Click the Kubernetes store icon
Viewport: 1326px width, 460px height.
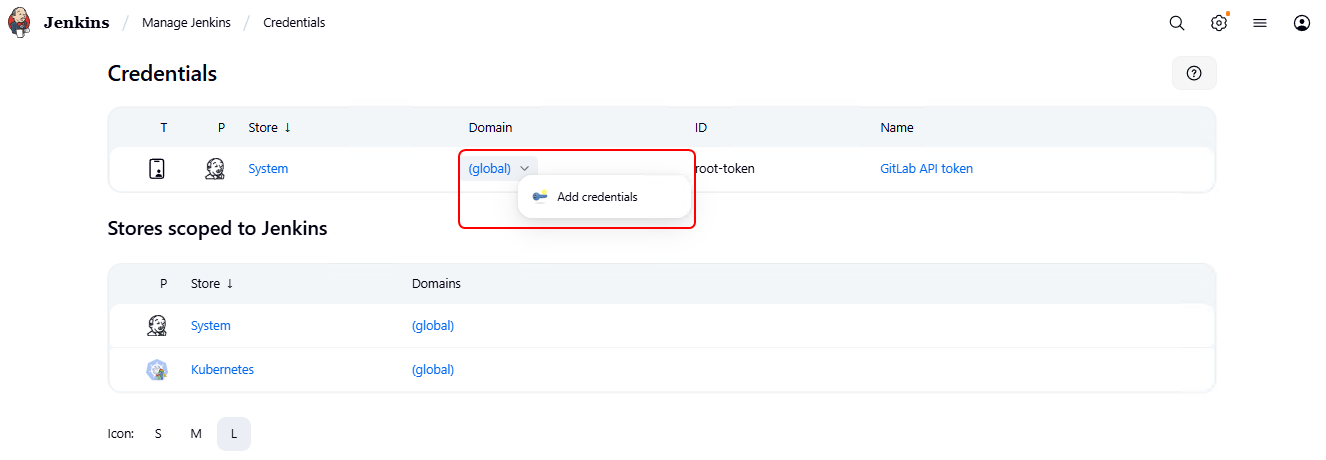[x=157, y=370]
